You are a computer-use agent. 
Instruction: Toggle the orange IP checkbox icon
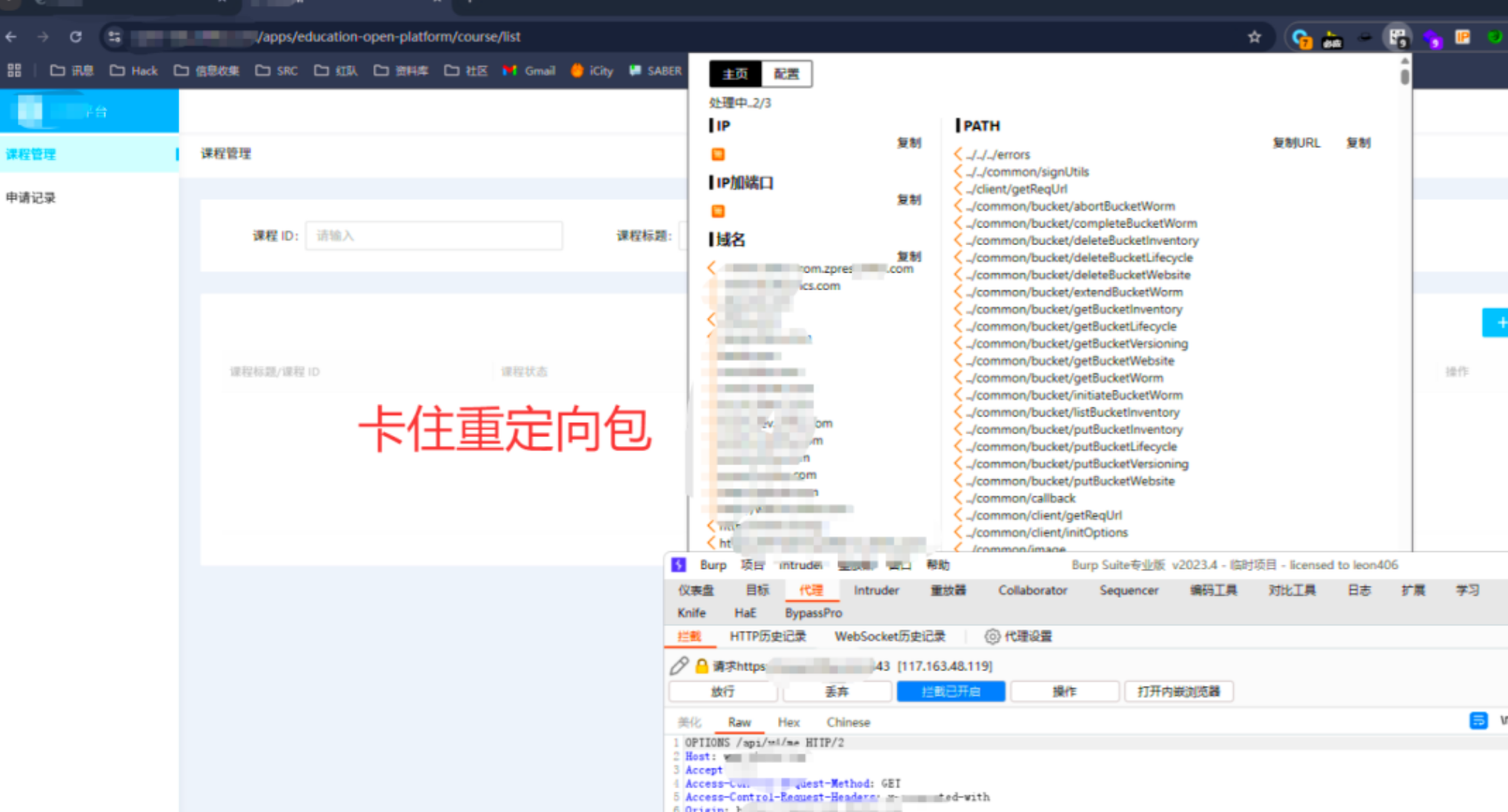click(717, 154)
